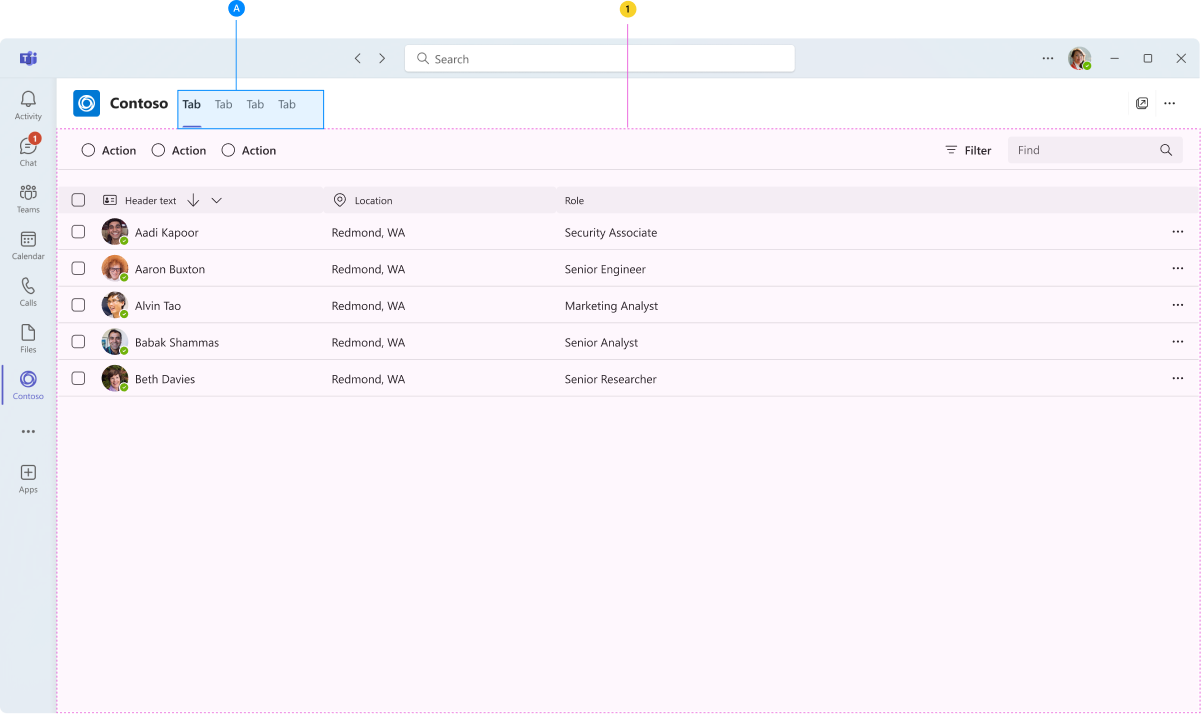Switch to the fourth Tab
This screenshot has width=1201, height=714.
pos(287,105)
